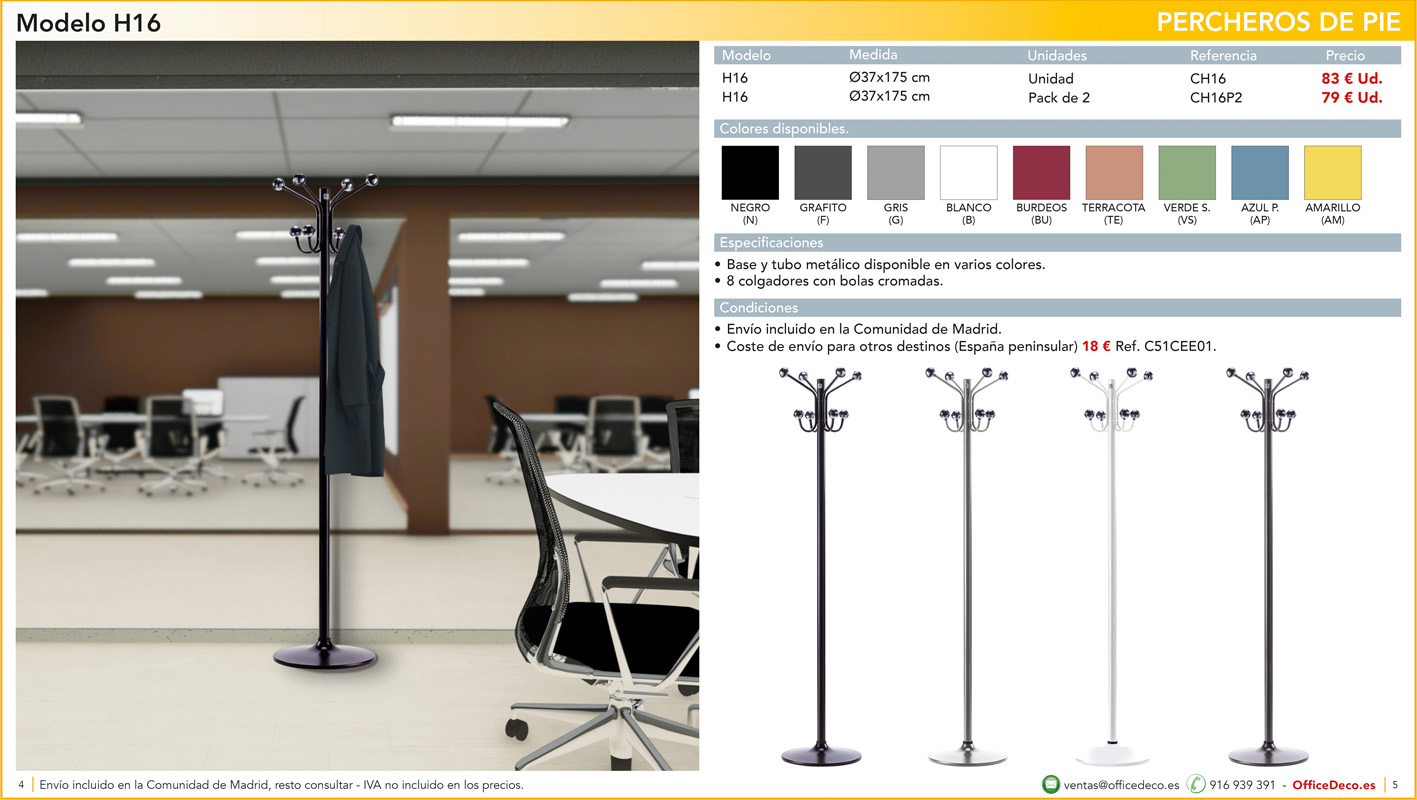The image size is (1417, 800).
Task: Click the phone number 916 939 391
Action: [x=1243, y=785]
